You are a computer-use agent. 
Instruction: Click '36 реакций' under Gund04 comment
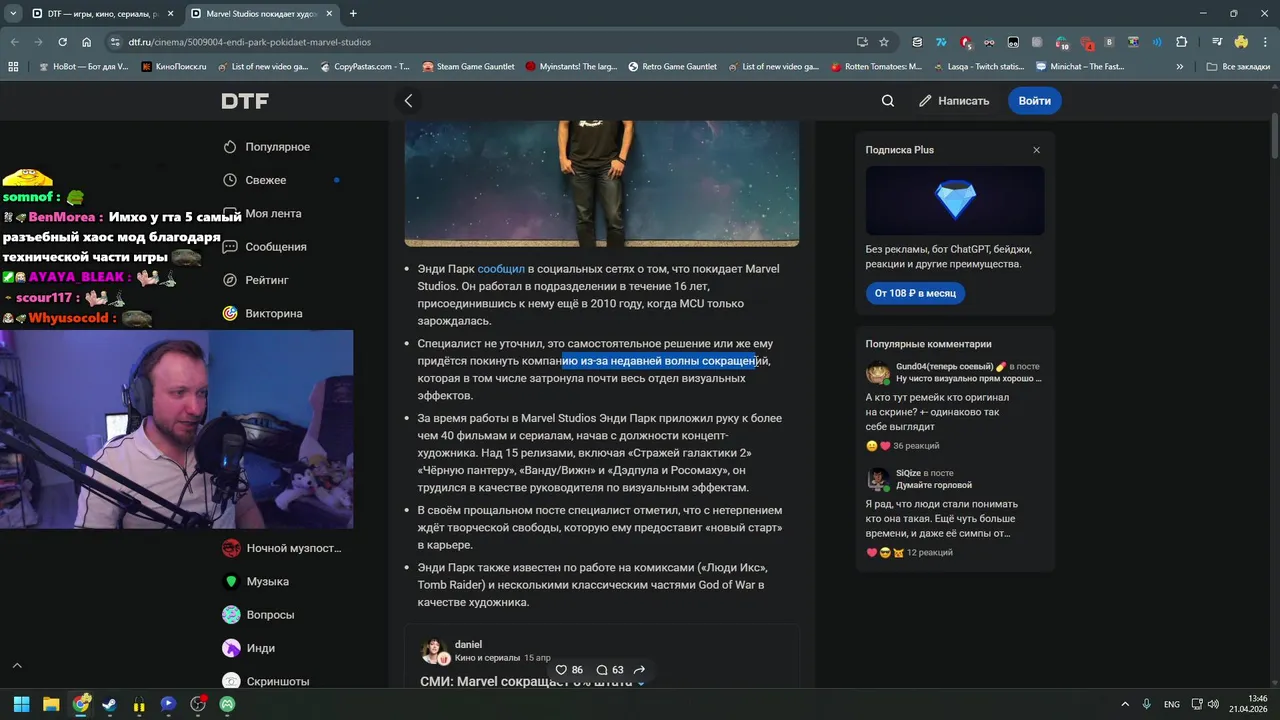point(916,446)
